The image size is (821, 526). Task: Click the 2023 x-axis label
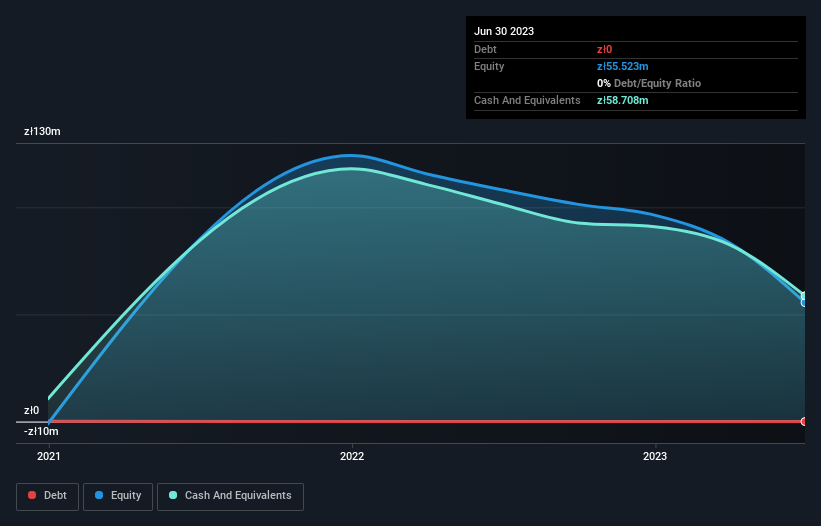click(655, 456)
